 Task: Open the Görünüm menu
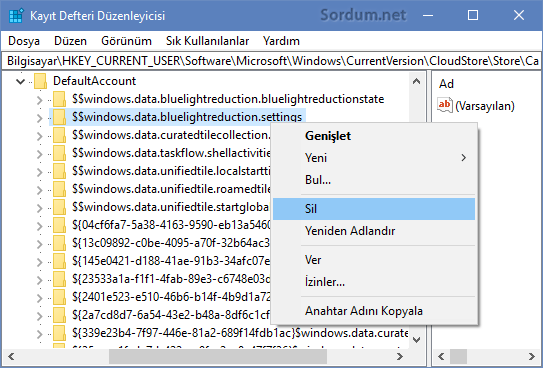[x=126, y=41]
